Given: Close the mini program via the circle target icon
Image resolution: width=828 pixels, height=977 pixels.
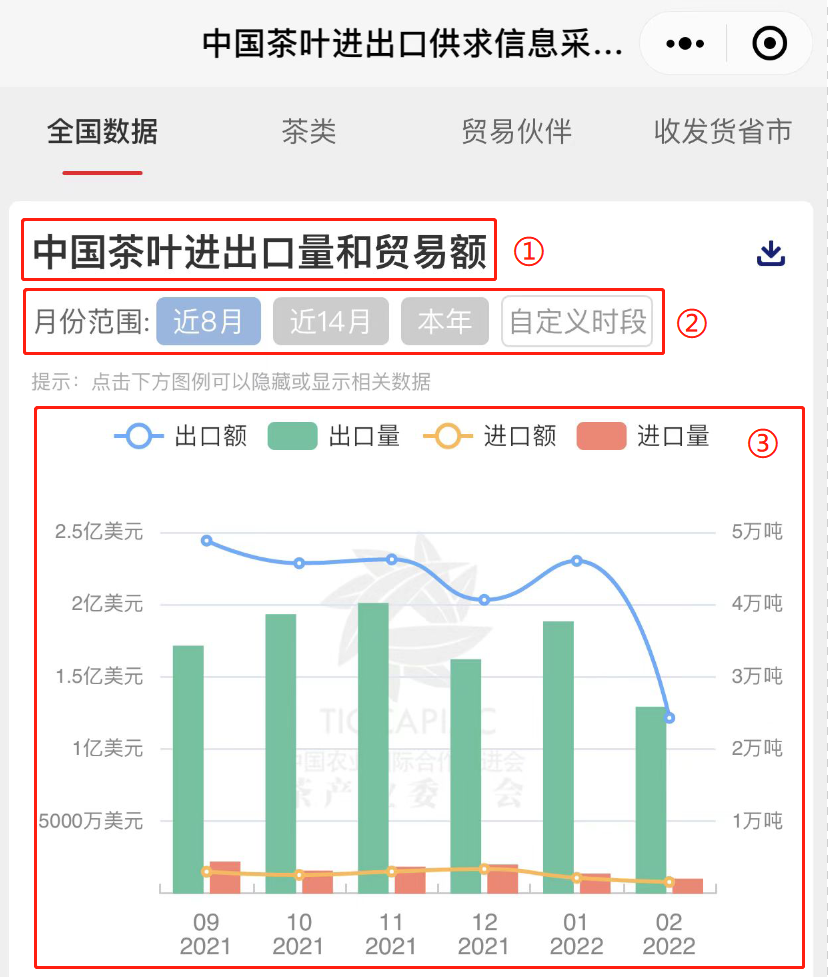Looking at the screenshot, I should (769, 44).
